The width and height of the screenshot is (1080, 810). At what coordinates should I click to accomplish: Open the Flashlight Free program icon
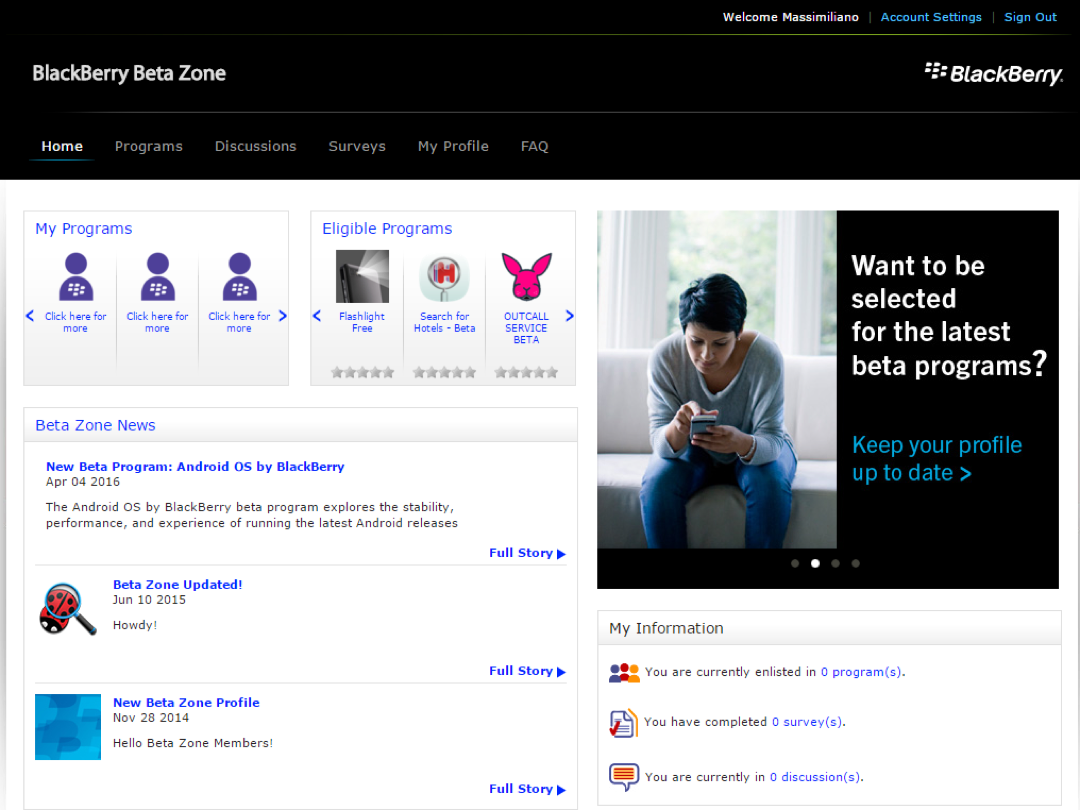(x=362, y=276)
